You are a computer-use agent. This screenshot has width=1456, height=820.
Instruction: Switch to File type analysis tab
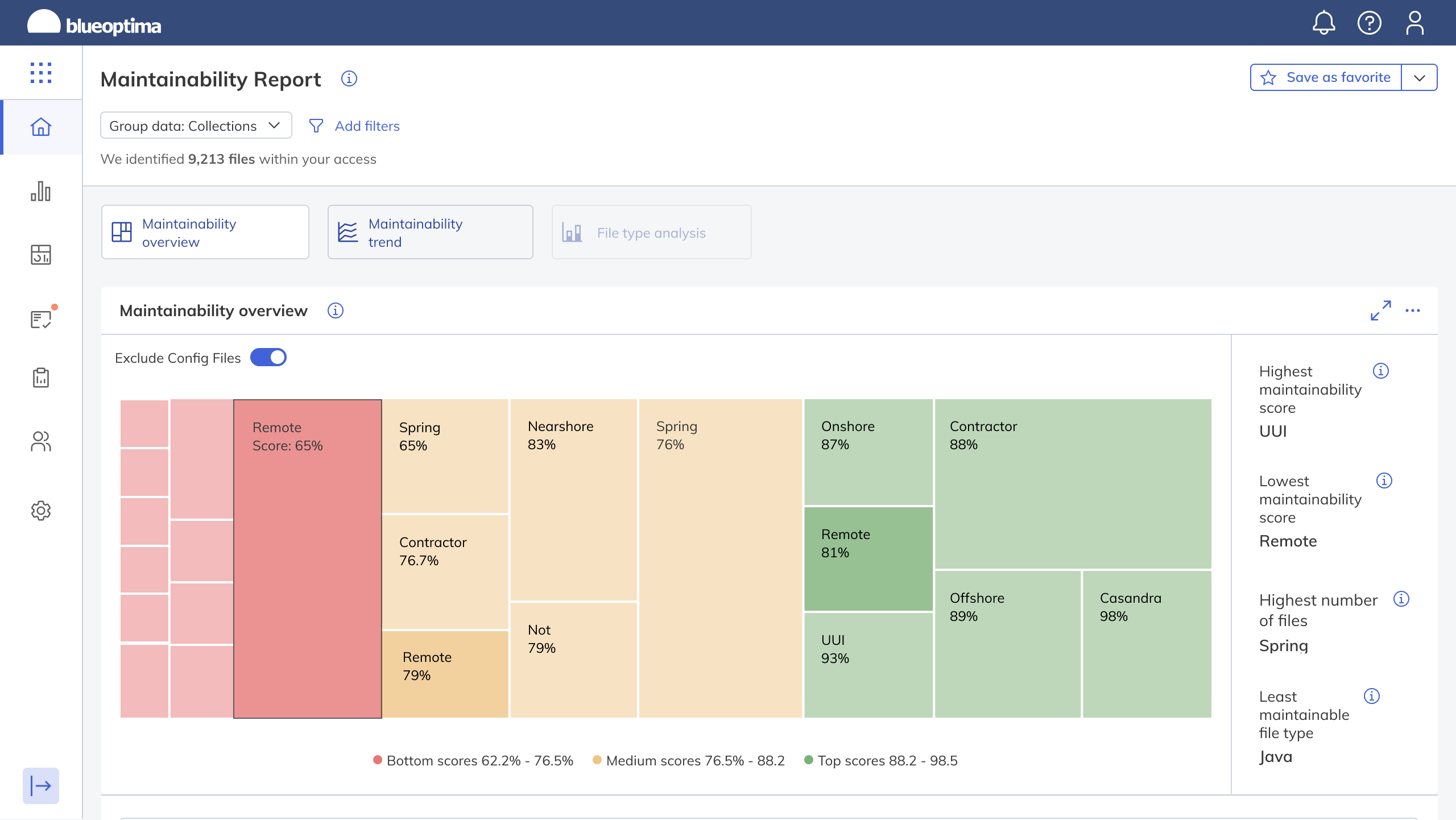tap(652, 232)
